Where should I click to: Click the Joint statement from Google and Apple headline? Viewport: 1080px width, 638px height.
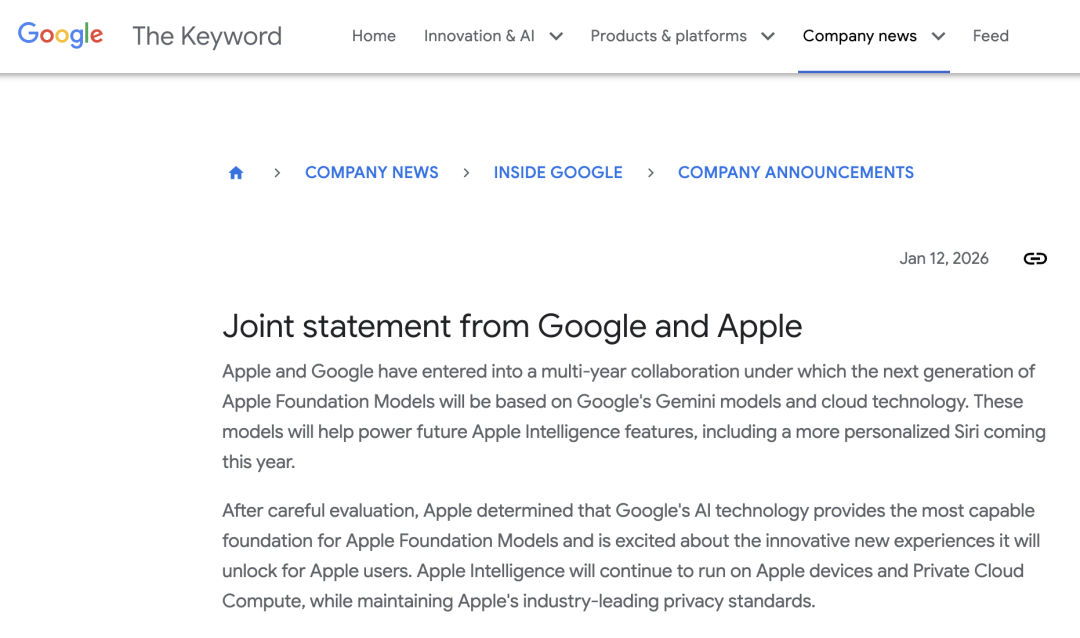(512, 326)
